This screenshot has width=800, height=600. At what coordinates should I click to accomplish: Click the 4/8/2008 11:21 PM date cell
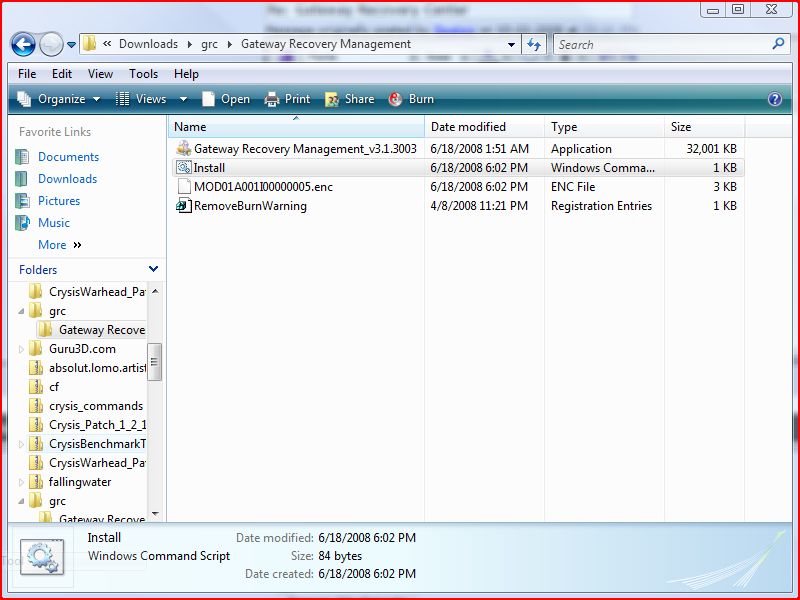479,206
